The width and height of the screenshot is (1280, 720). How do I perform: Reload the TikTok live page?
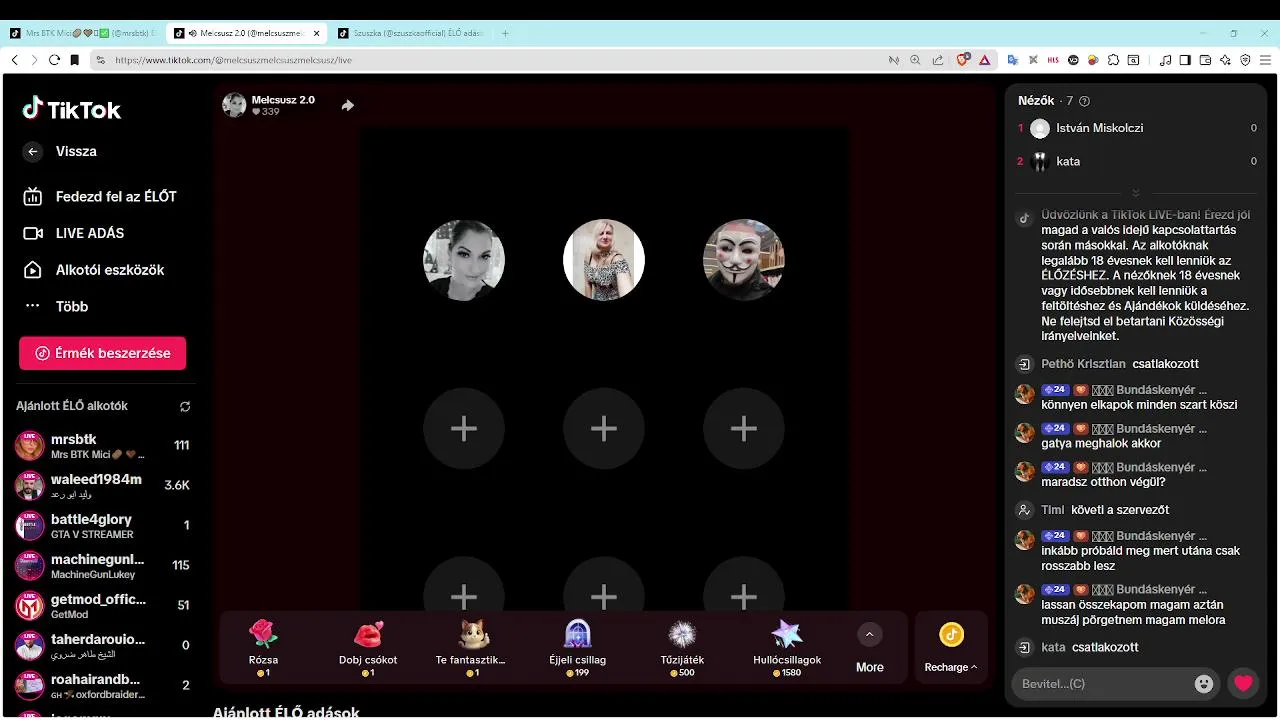(54, 60)
